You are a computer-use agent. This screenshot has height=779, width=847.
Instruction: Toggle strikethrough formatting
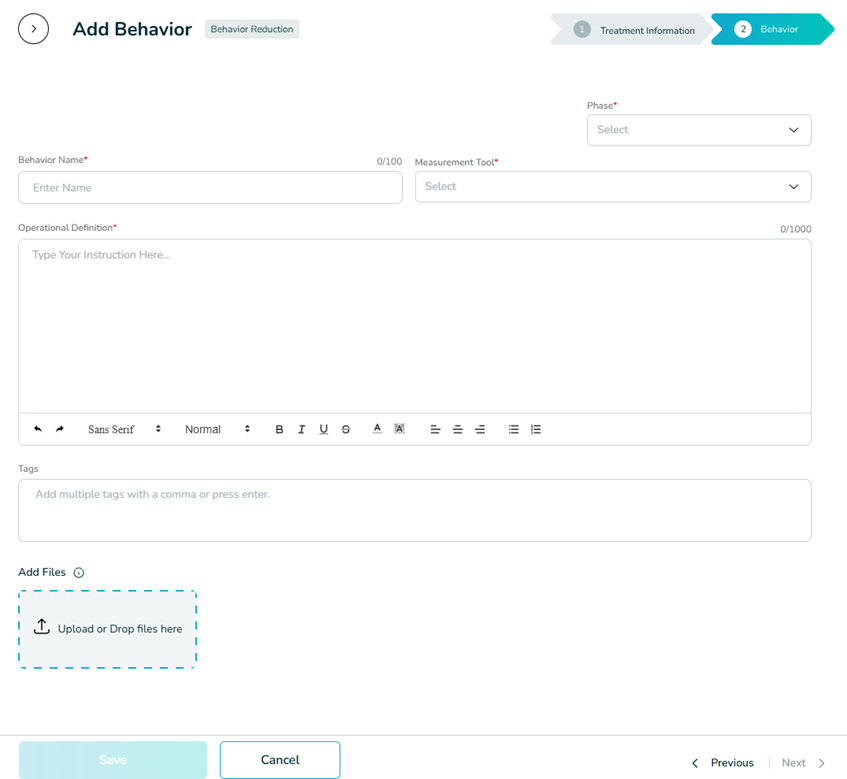pos(346,429)
